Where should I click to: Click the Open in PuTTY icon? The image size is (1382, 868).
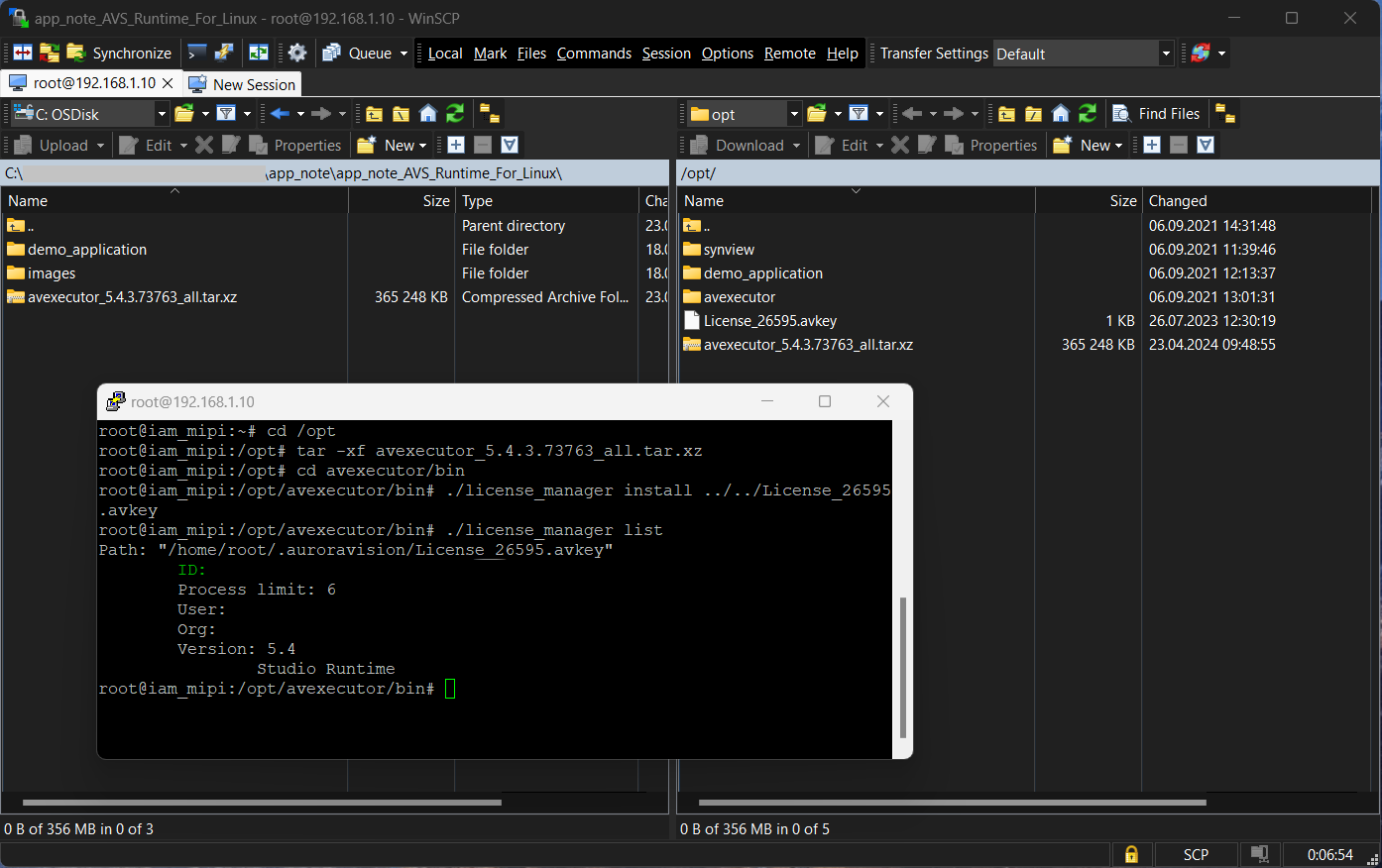click(x=224, y=54)
